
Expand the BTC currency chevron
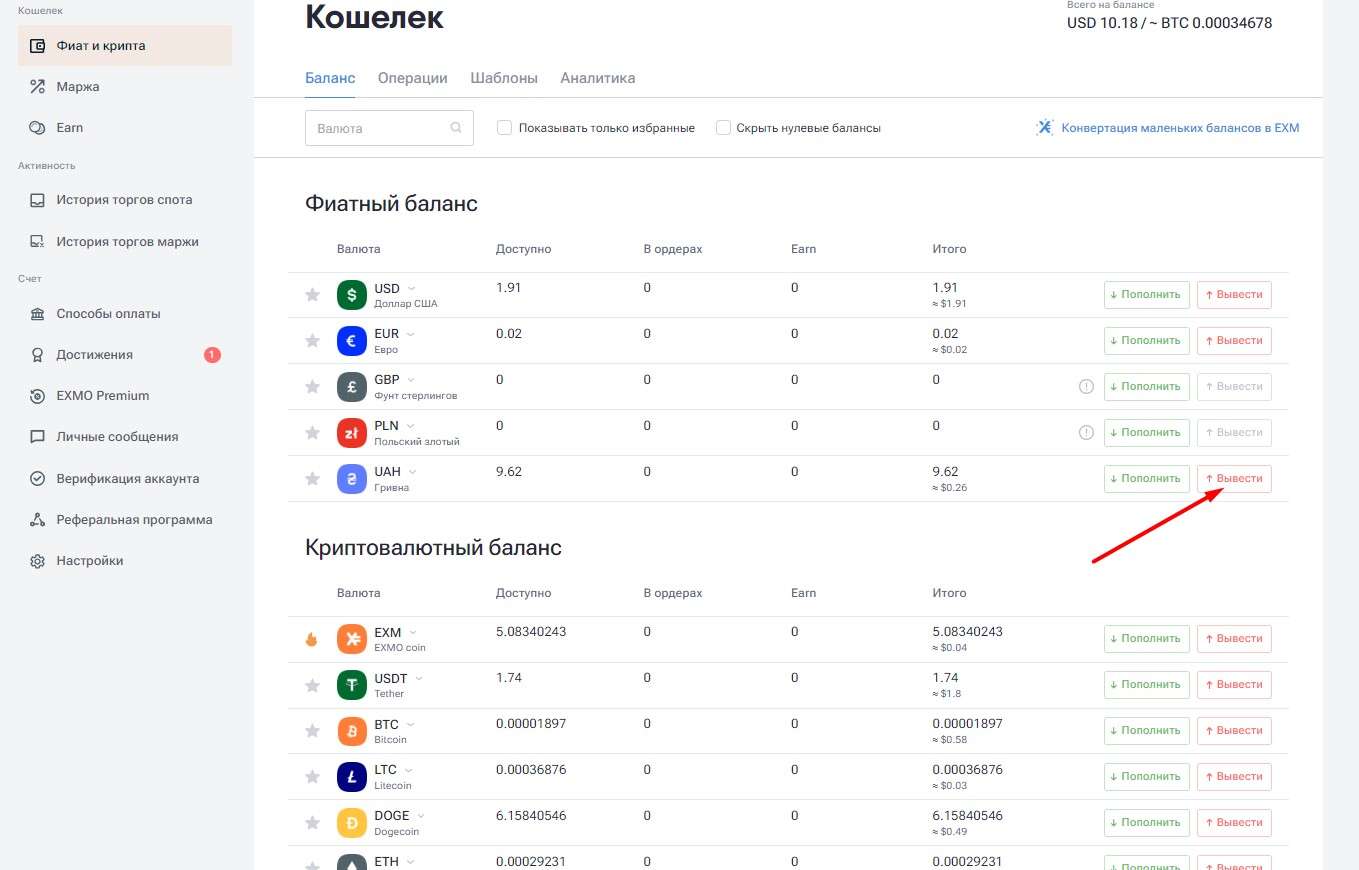click(x=411, y=724)
